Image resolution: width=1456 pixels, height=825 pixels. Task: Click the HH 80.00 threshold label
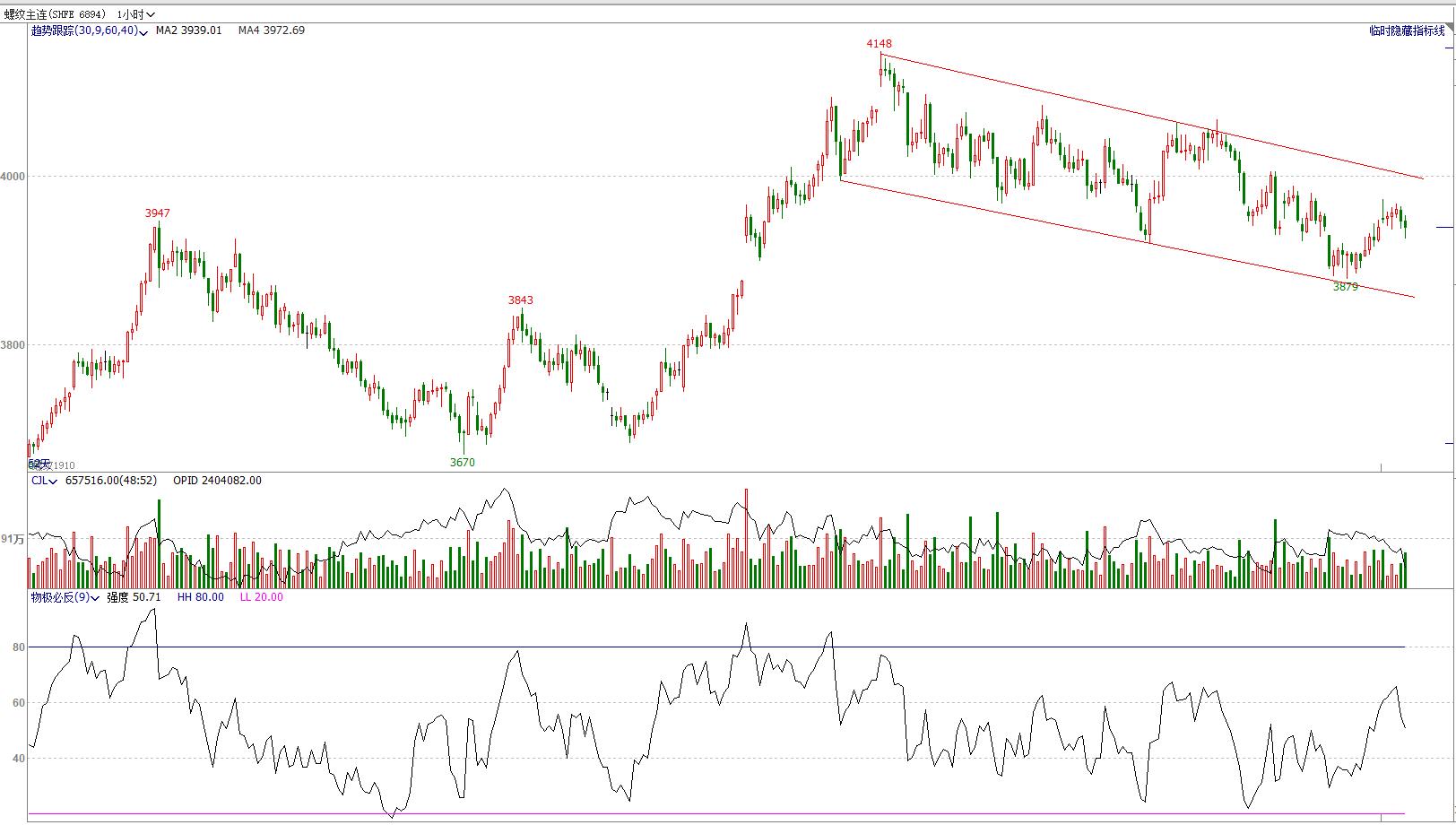[x=200, y=597]
